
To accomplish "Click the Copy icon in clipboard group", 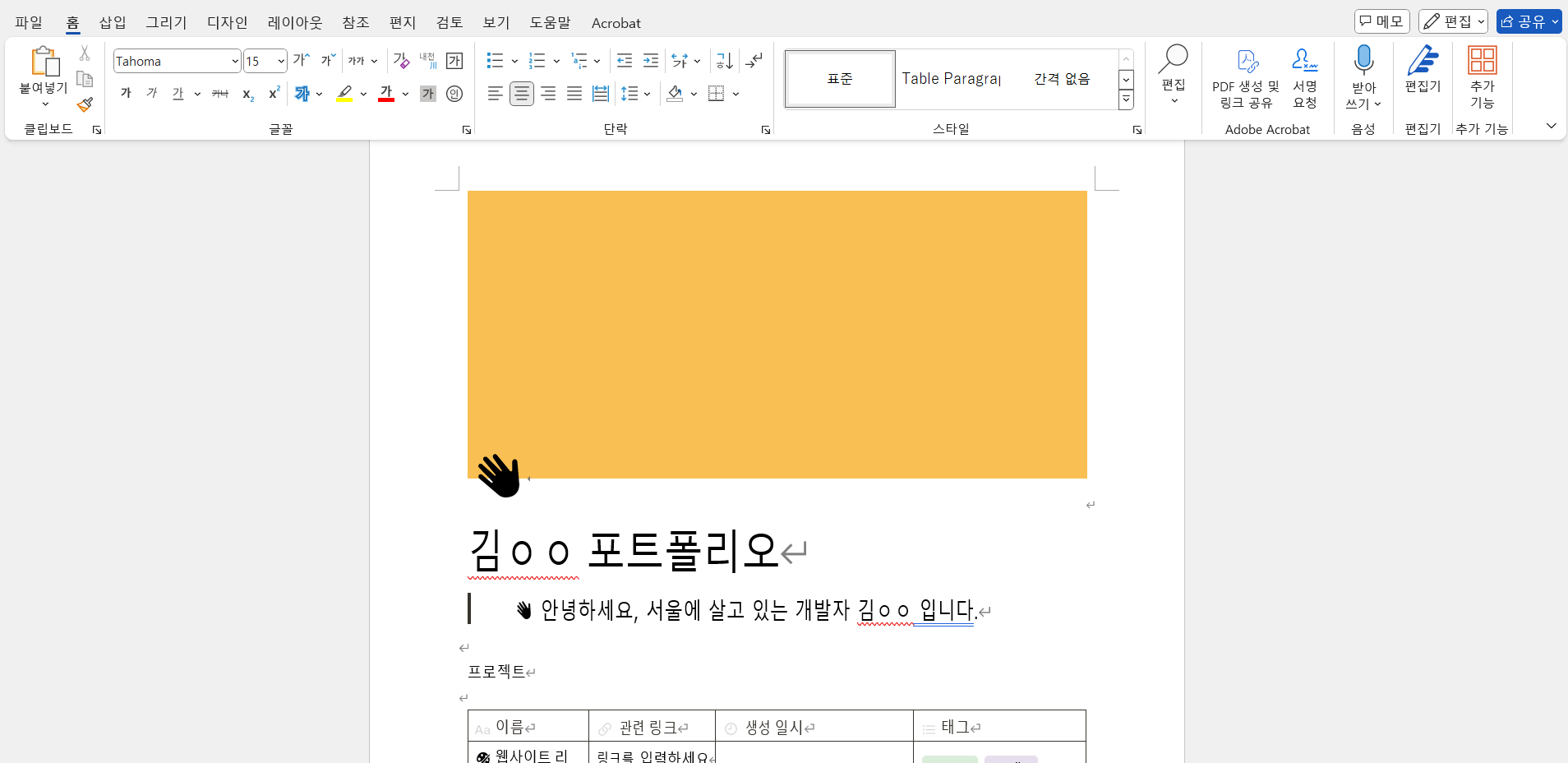I will coord(85,79).
